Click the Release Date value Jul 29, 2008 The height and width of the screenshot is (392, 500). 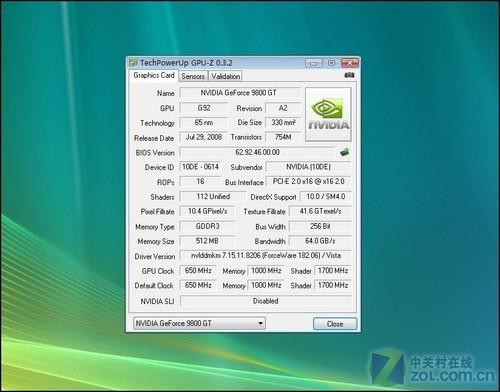pos(204,137)
